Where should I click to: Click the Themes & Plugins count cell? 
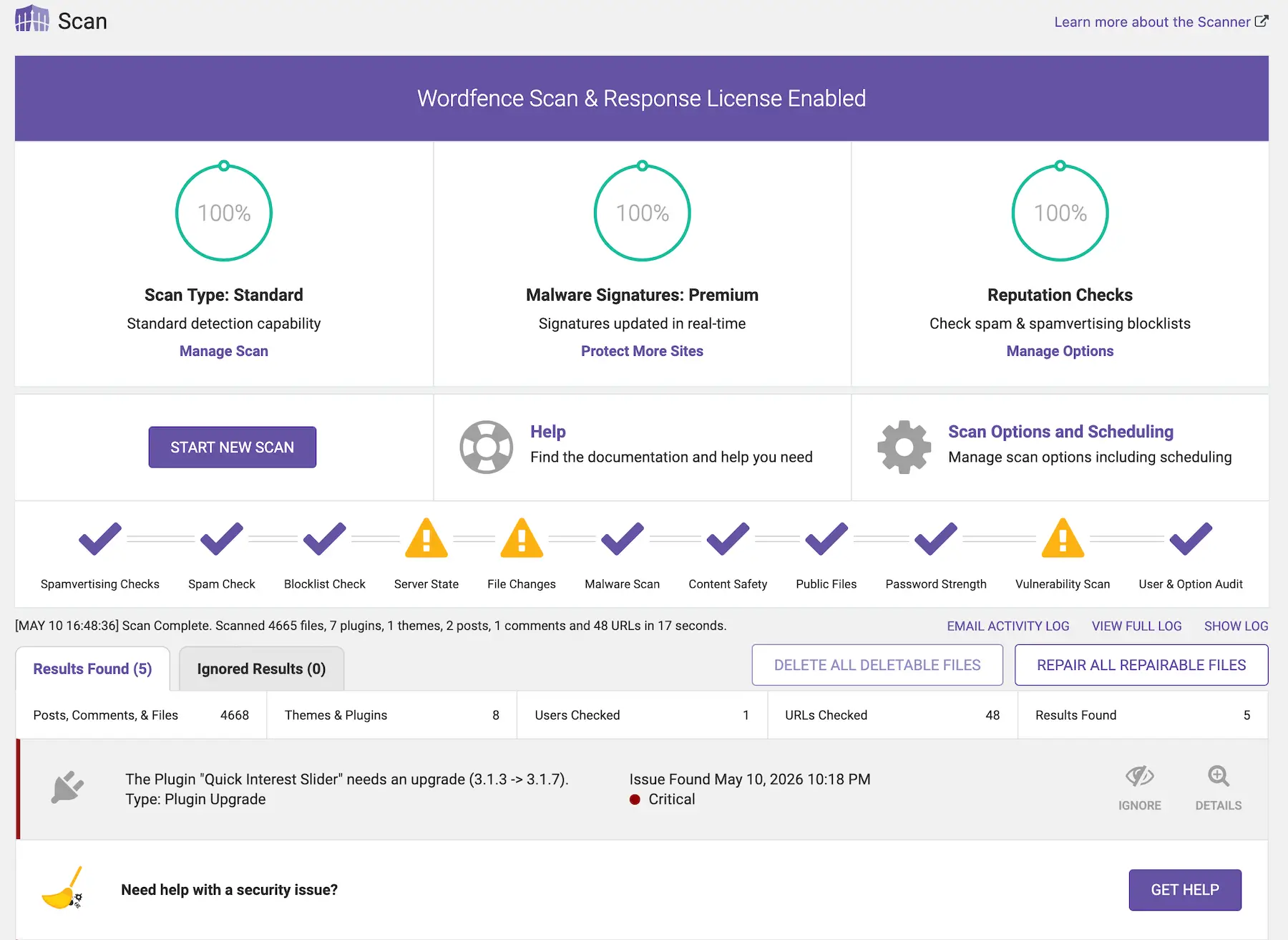click(x=392, y=715)
